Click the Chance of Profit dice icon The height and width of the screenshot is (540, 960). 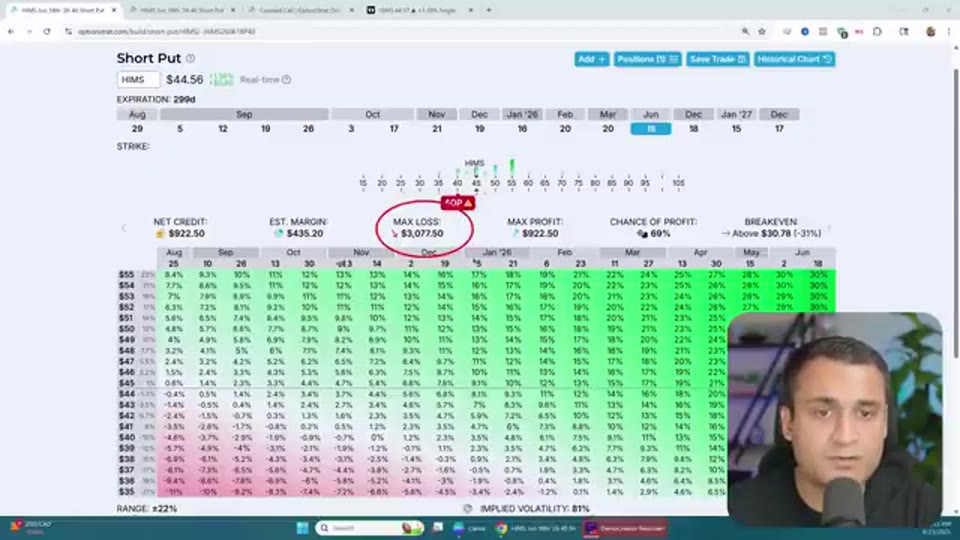coord(642,234)
